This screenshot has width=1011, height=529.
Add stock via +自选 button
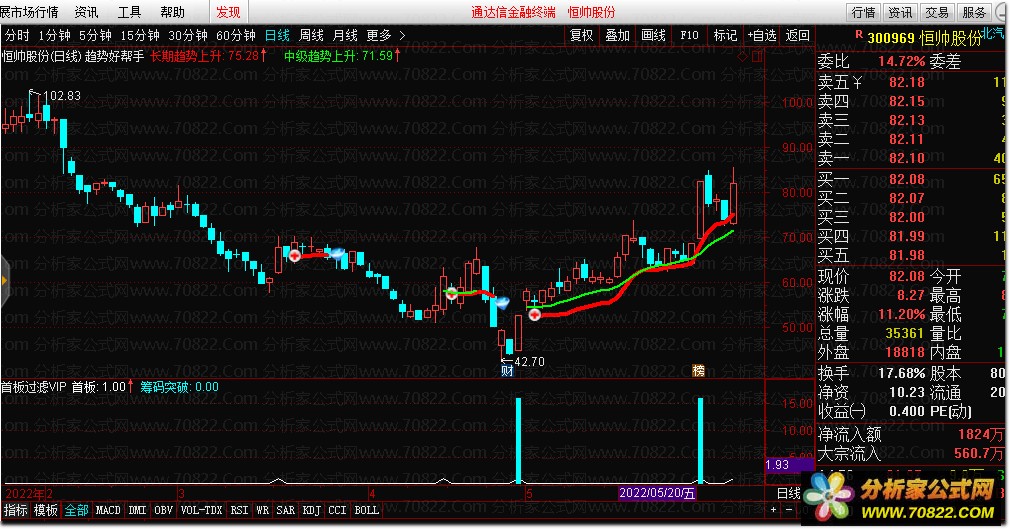tap(761, 35)
